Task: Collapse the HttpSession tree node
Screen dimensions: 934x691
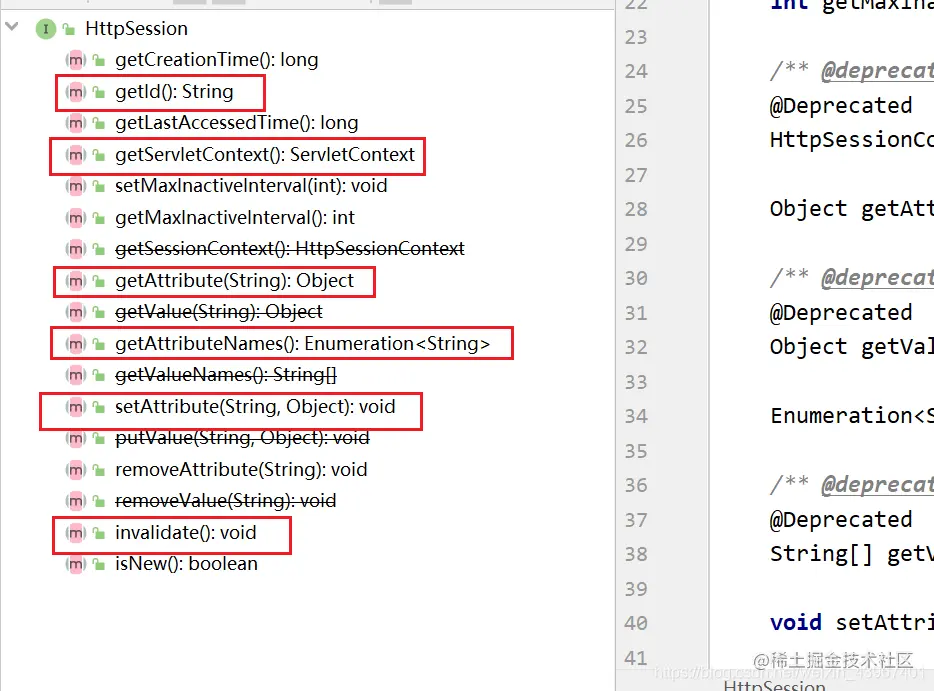Action: coord(12,27)
